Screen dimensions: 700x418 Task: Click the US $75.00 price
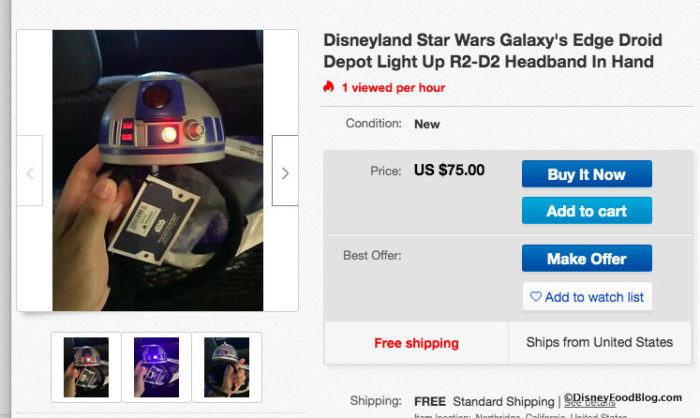pyautogui.click(x=449, y=170)
